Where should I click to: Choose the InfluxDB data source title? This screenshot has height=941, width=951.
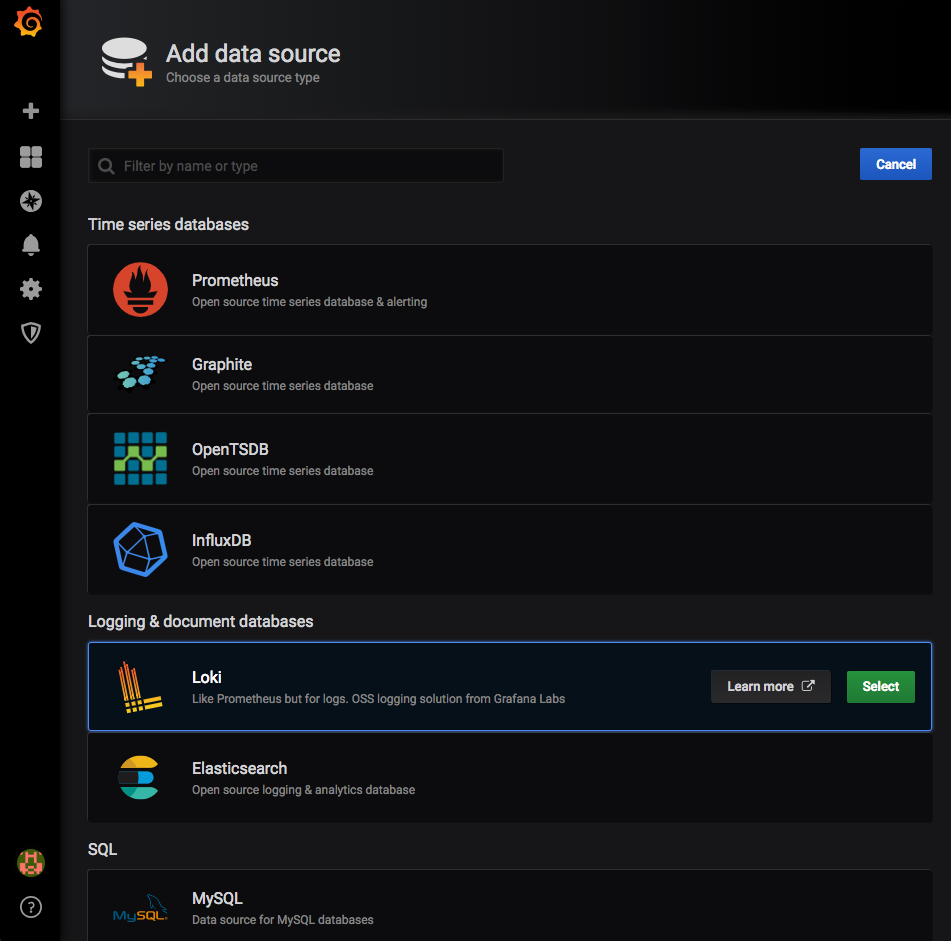(221, 540)
